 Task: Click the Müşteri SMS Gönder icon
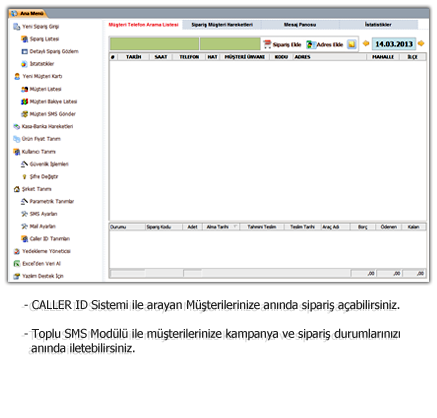pos(24,114)
